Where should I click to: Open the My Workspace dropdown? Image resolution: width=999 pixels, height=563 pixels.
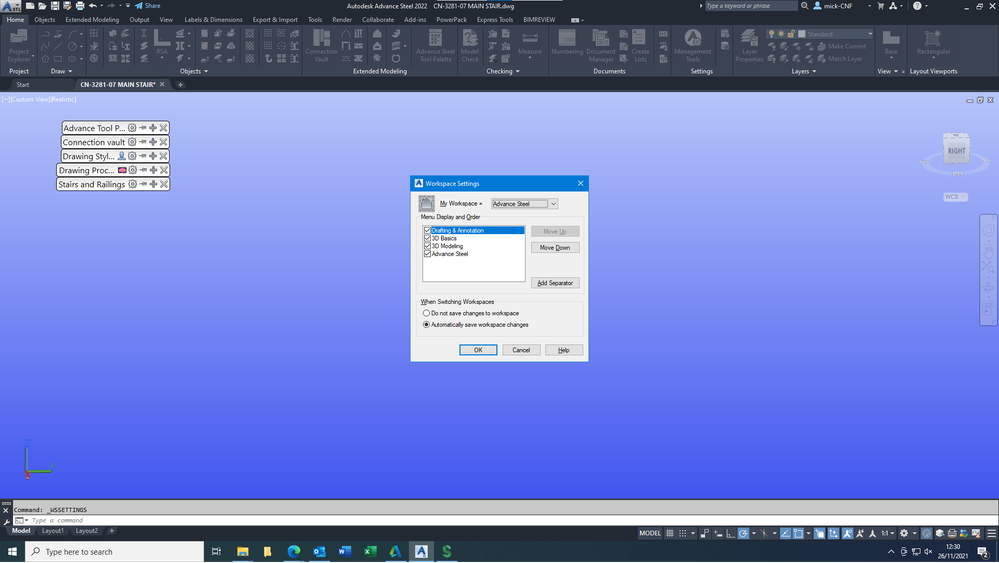click(524, 204)
